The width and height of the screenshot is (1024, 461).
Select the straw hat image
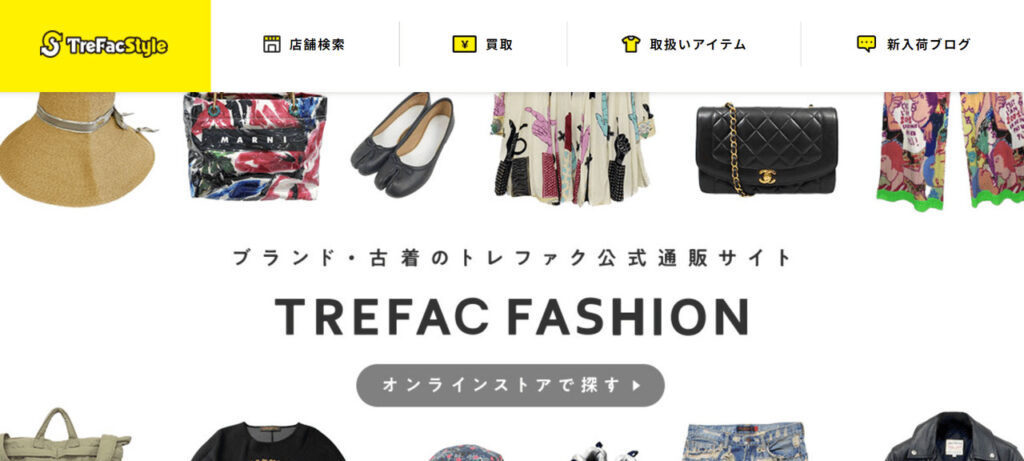click(78, 150)
